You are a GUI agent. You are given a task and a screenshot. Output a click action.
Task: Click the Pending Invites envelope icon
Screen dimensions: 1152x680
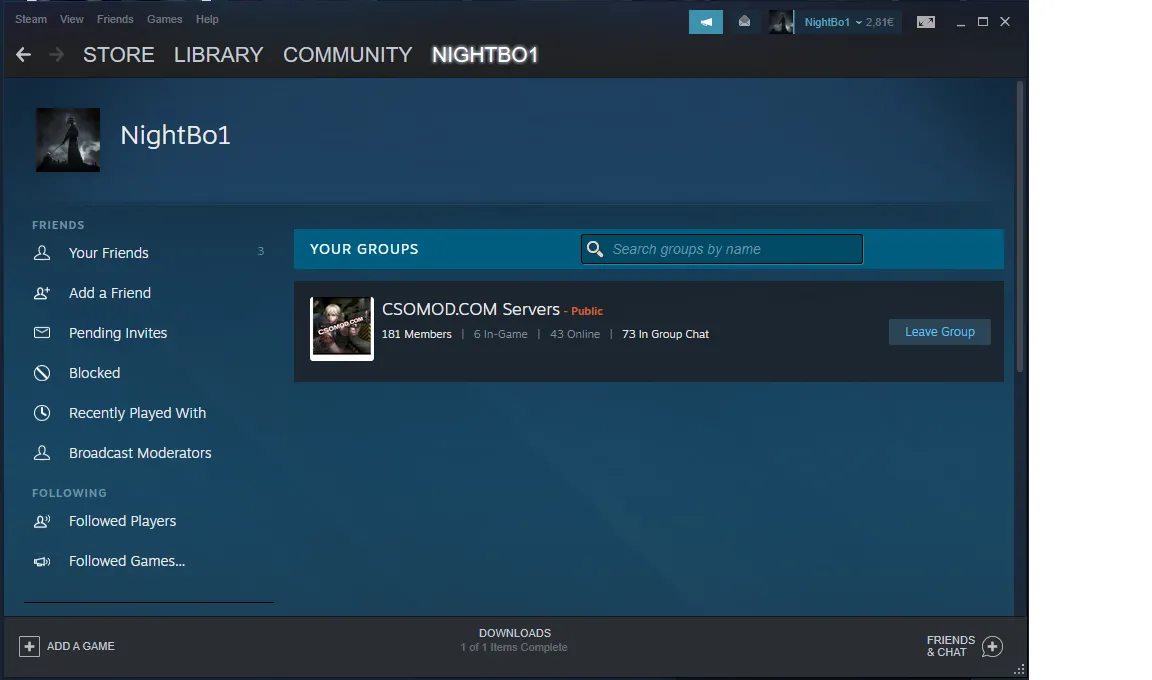click(42, 333)
